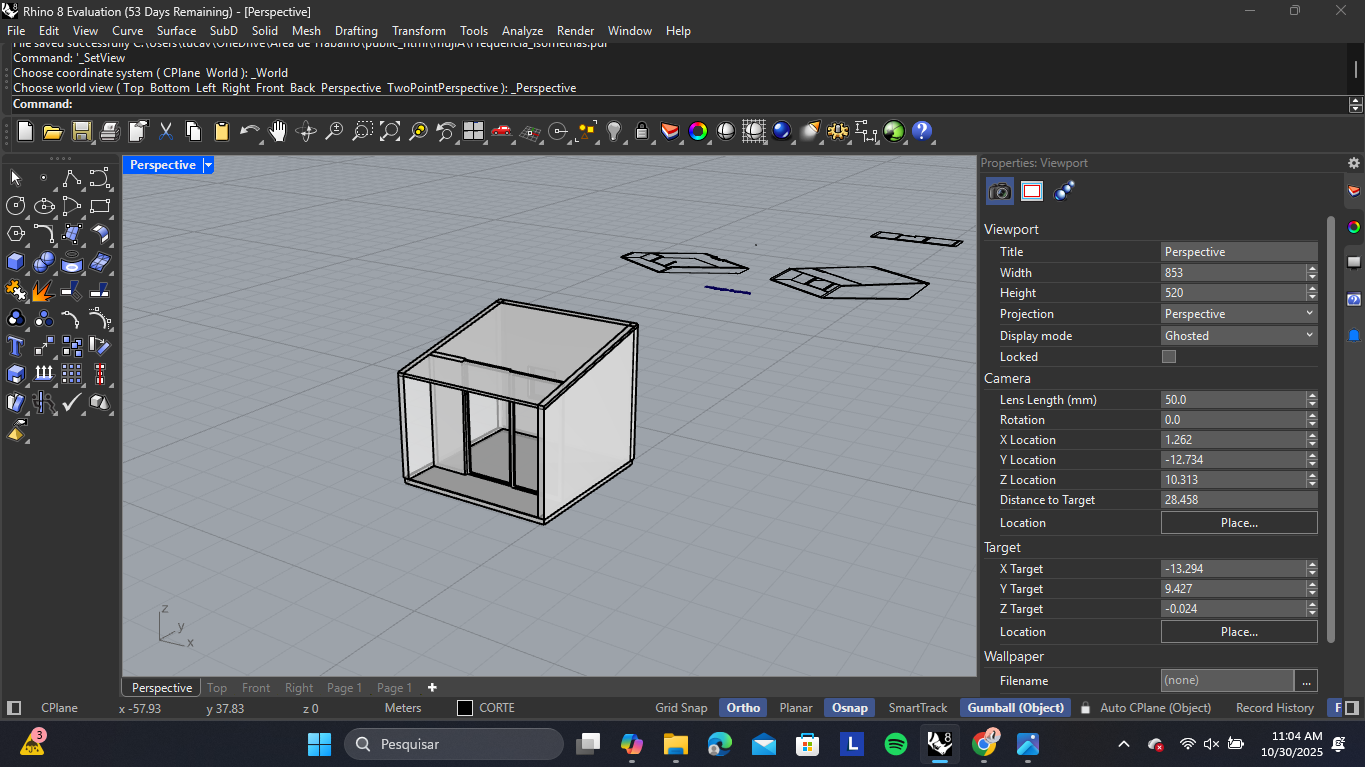This screenshot has width=1365, height=767.
Task: Click the Camera Location Place button
Action: (1238, 523)
